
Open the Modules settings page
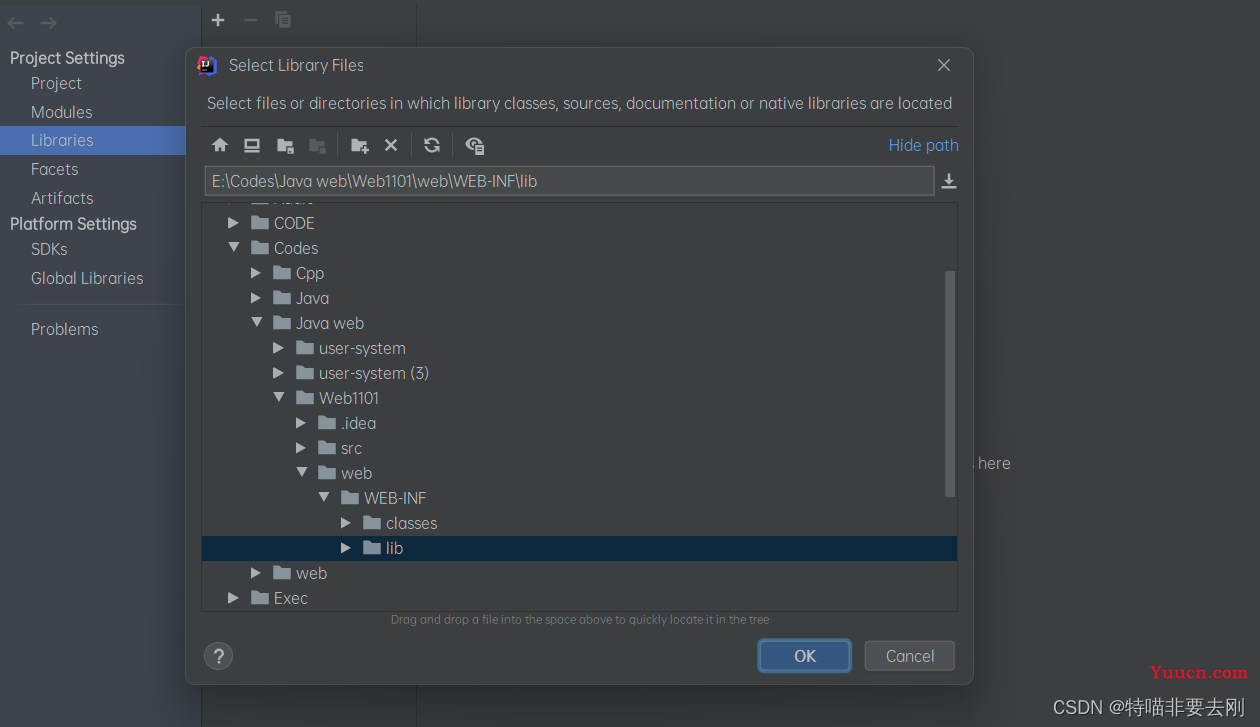click(61, 112)
